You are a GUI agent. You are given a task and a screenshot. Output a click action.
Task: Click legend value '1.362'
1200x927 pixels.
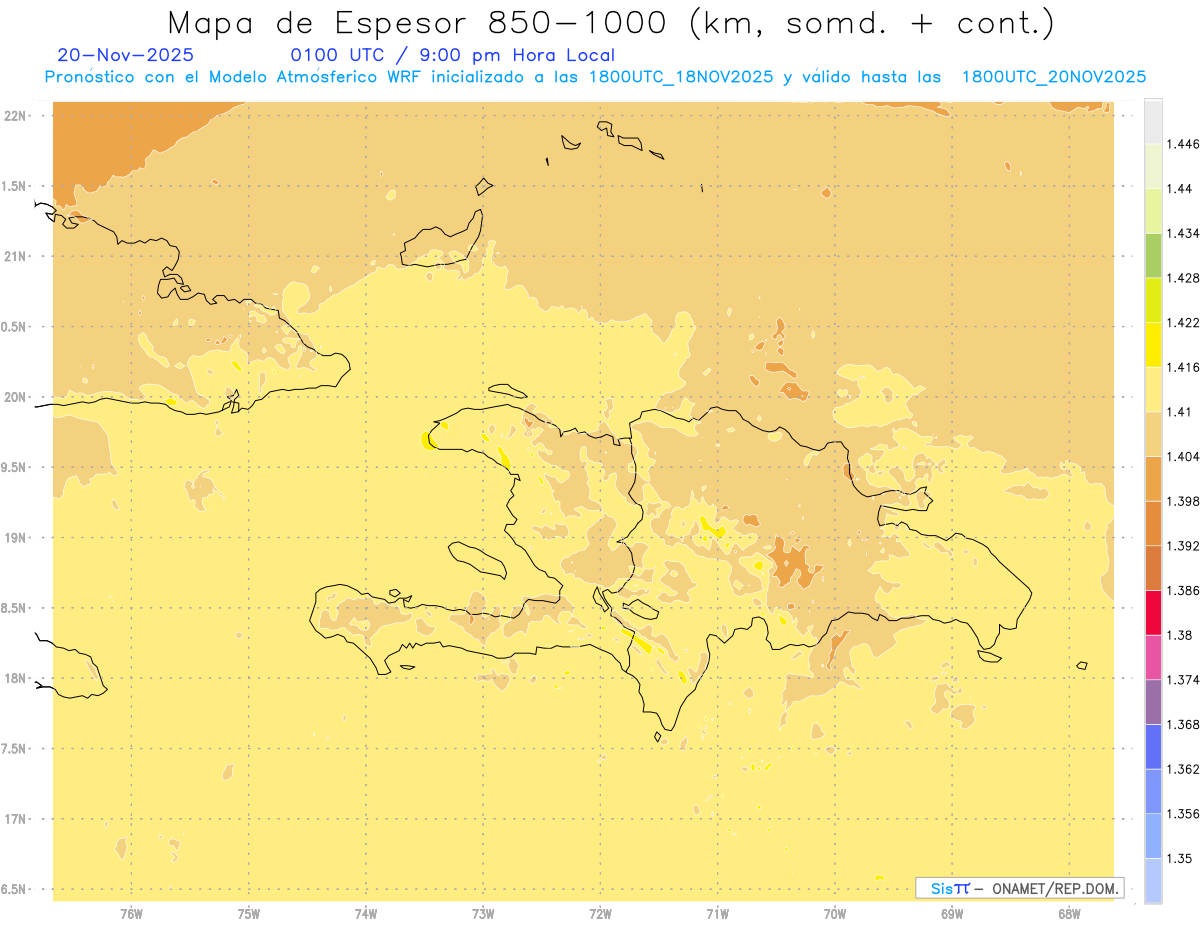click(x=1182, y=769)
